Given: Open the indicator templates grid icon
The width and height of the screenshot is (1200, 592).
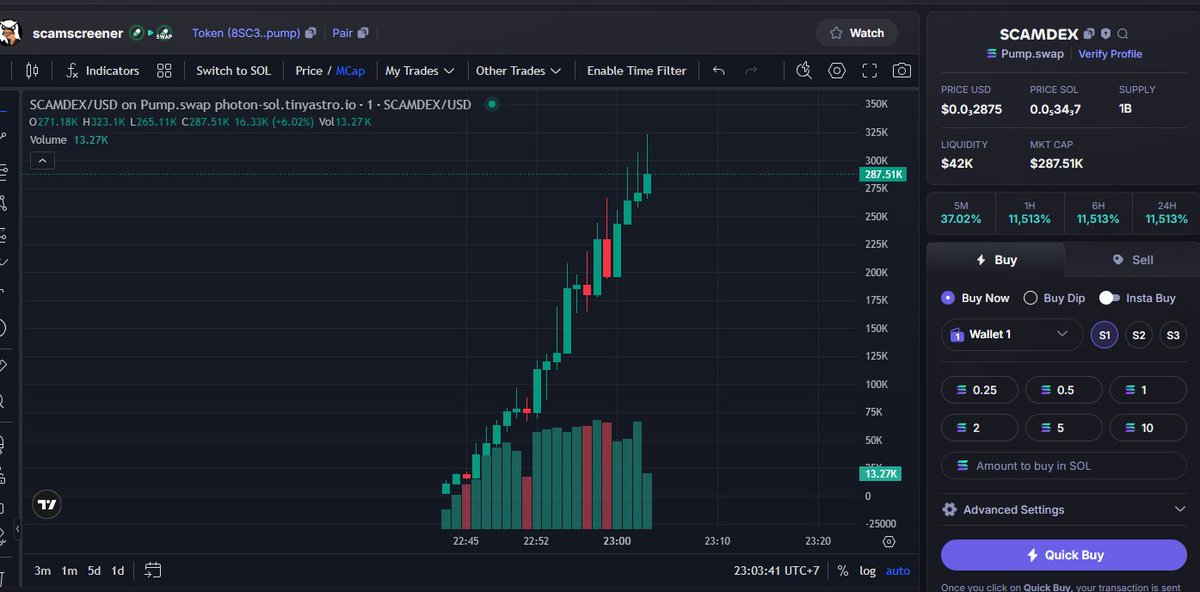Looking at the screenshot, I should pos(164,71).
